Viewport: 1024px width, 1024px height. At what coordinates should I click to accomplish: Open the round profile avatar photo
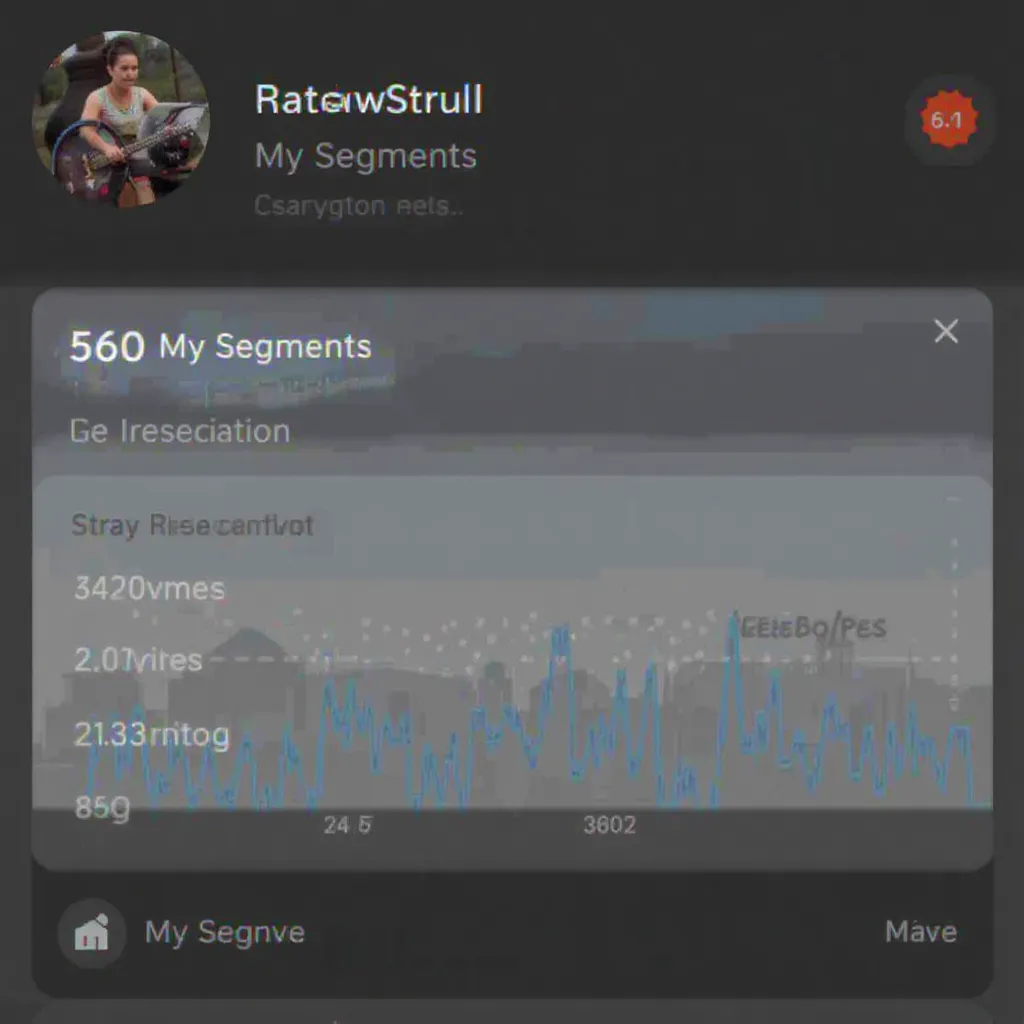point(121,120)
